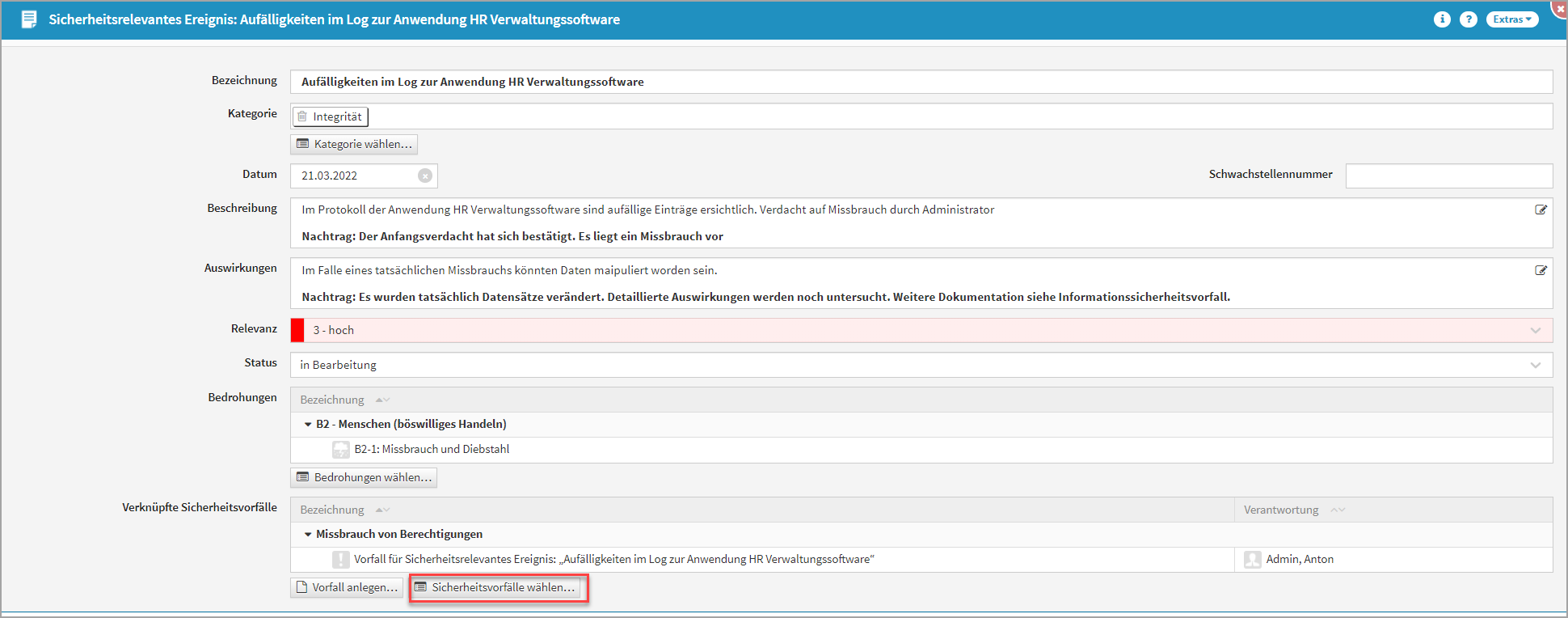Viewport: 1568px width, 618px height.
Task: Click the info icon in header
Action: coord(1442,19)
